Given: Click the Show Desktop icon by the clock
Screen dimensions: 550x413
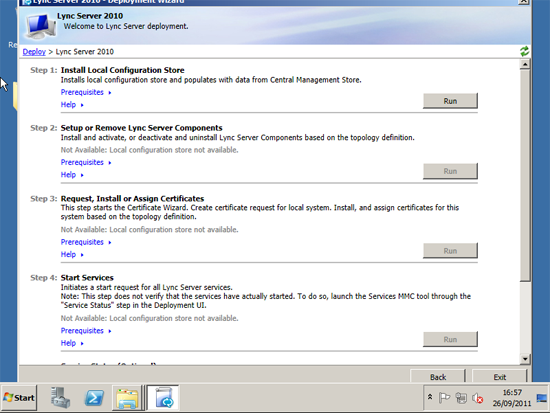Looking at the screenshot, I should pyautogui.click(x=542, y=398).
